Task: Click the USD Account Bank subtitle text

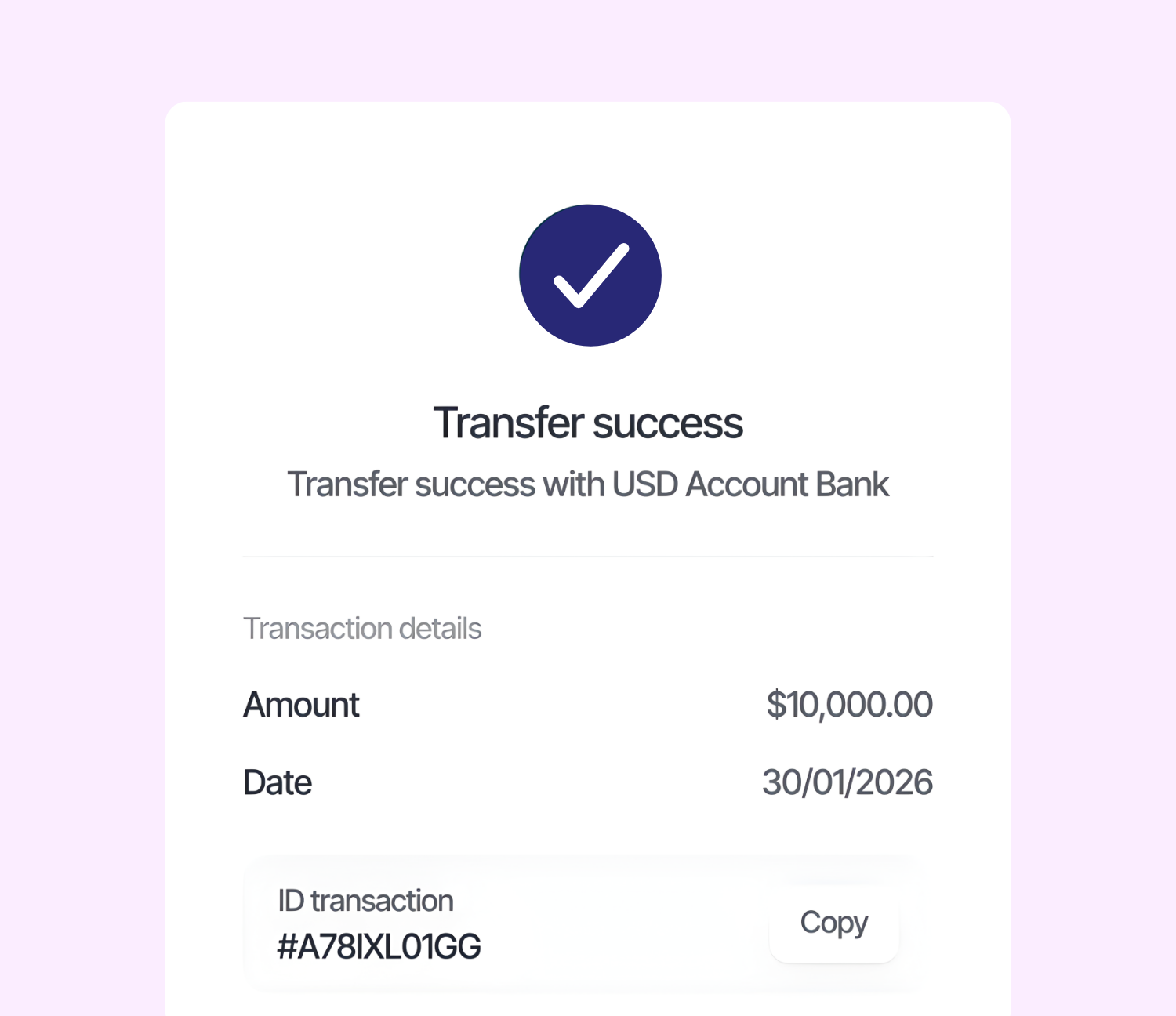Action: point(589,484)
